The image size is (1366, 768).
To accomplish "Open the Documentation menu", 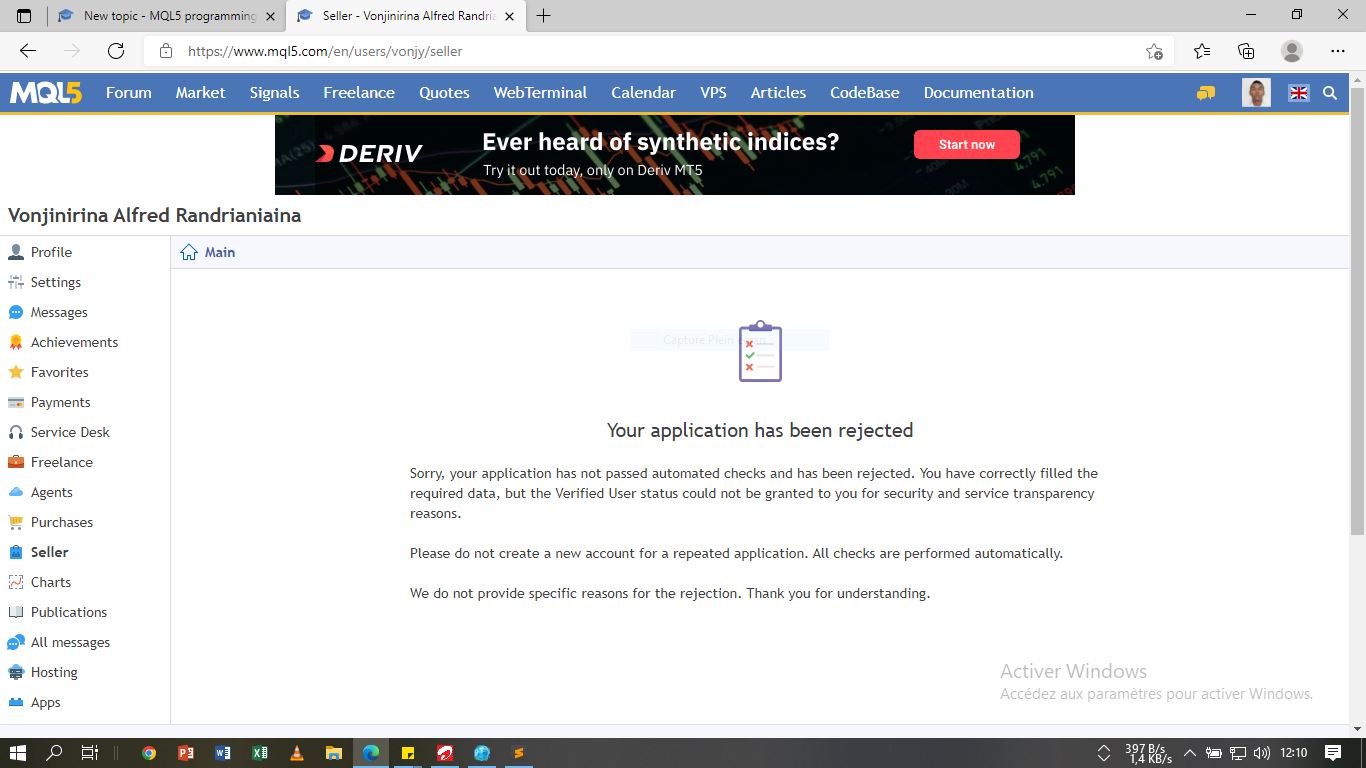I will 978,93.
